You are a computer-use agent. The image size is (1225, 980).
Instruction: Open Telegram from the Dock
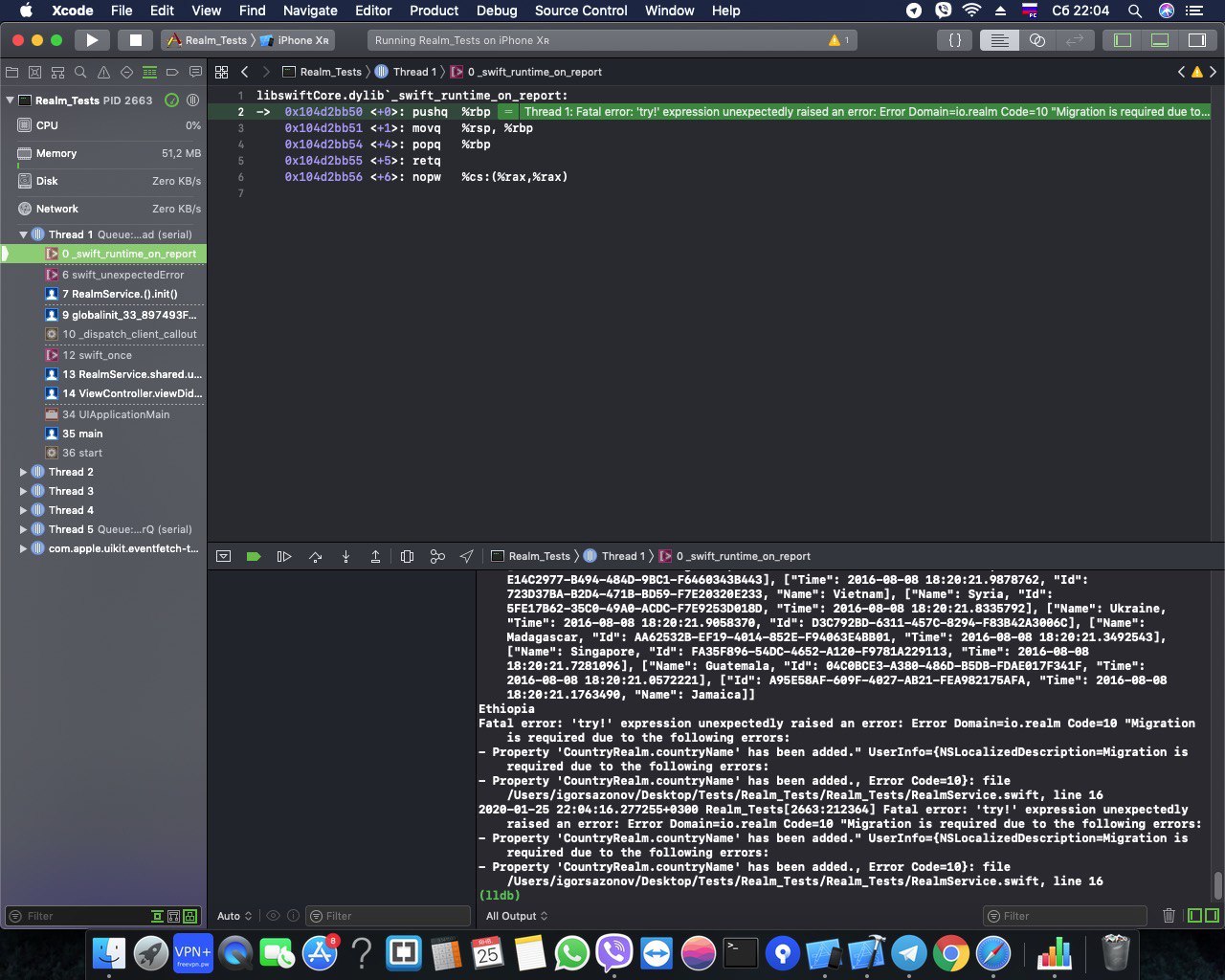point(909,953)
